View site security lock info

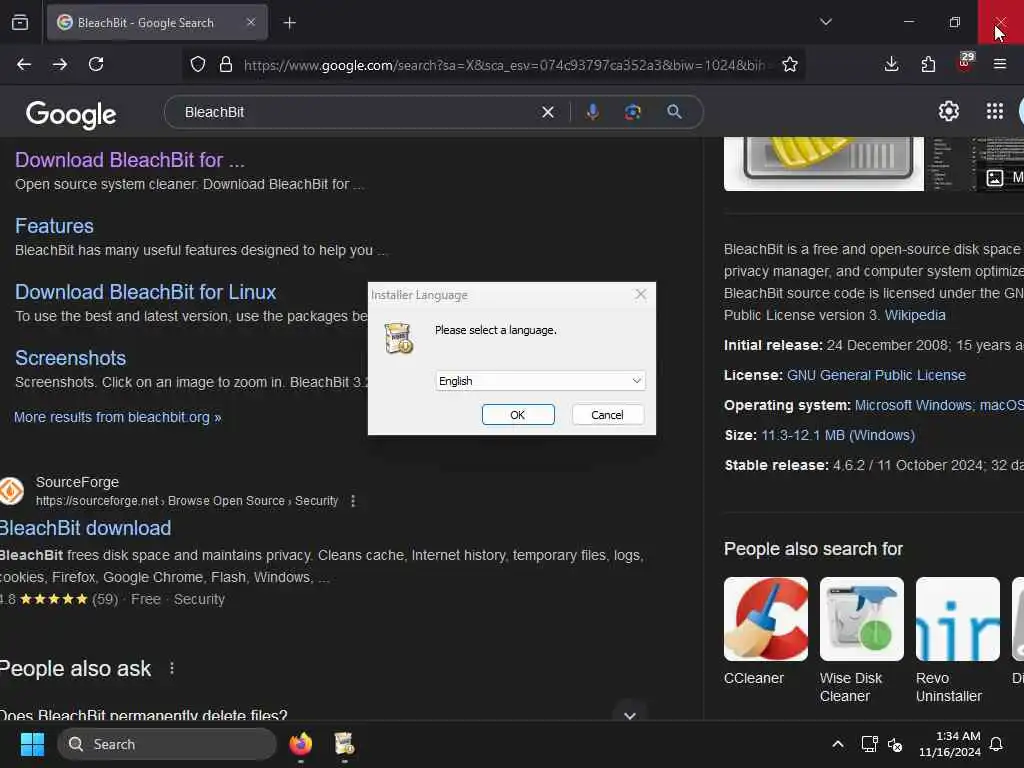pos(226,64)
